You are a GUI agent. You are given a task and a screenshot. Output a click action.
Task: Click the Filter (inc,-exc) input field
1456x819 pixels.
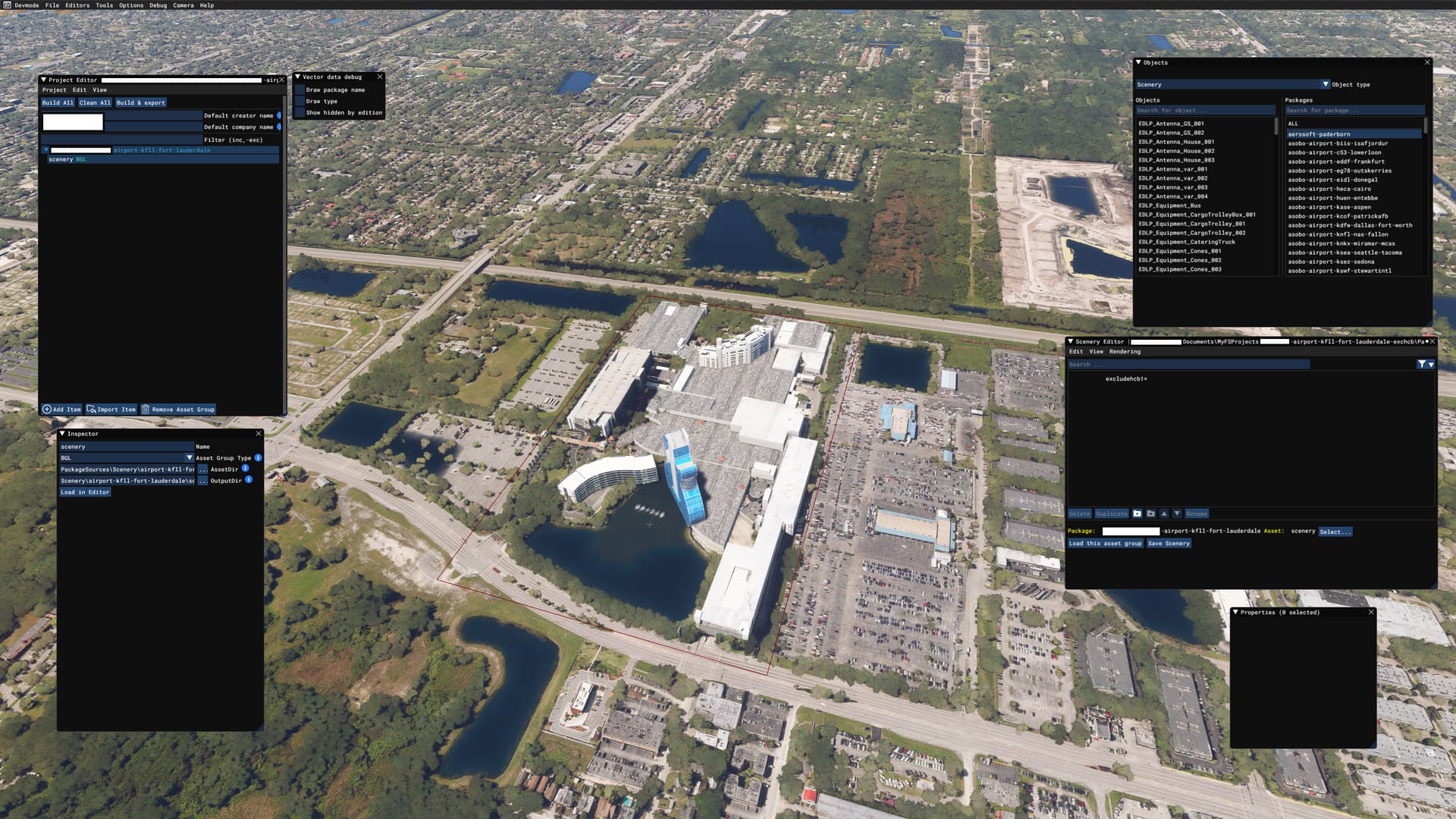pos(122,140)
